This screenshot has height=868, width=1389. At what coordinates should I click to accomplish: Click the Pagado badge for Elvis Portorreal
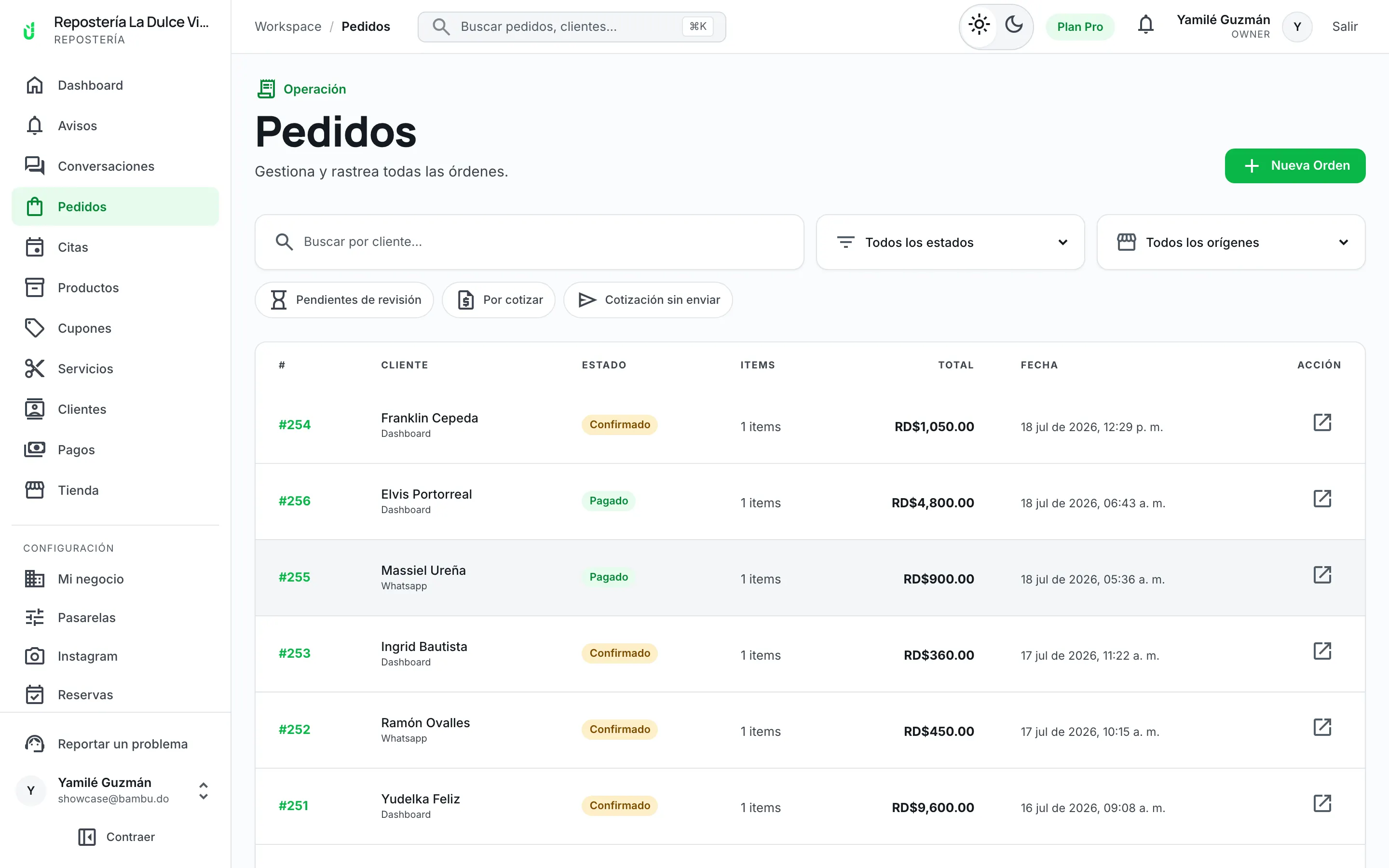[x=608, y=501]
